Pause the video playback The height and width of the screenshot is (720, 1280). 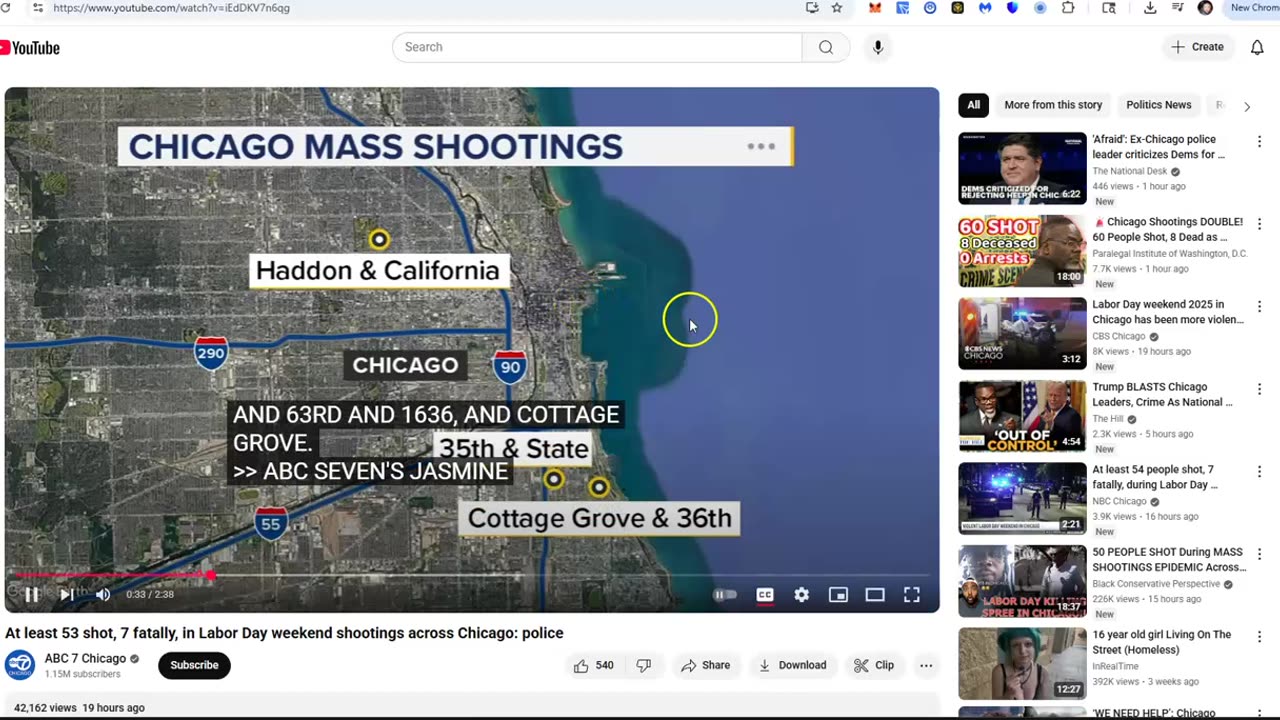click(31, 595)
